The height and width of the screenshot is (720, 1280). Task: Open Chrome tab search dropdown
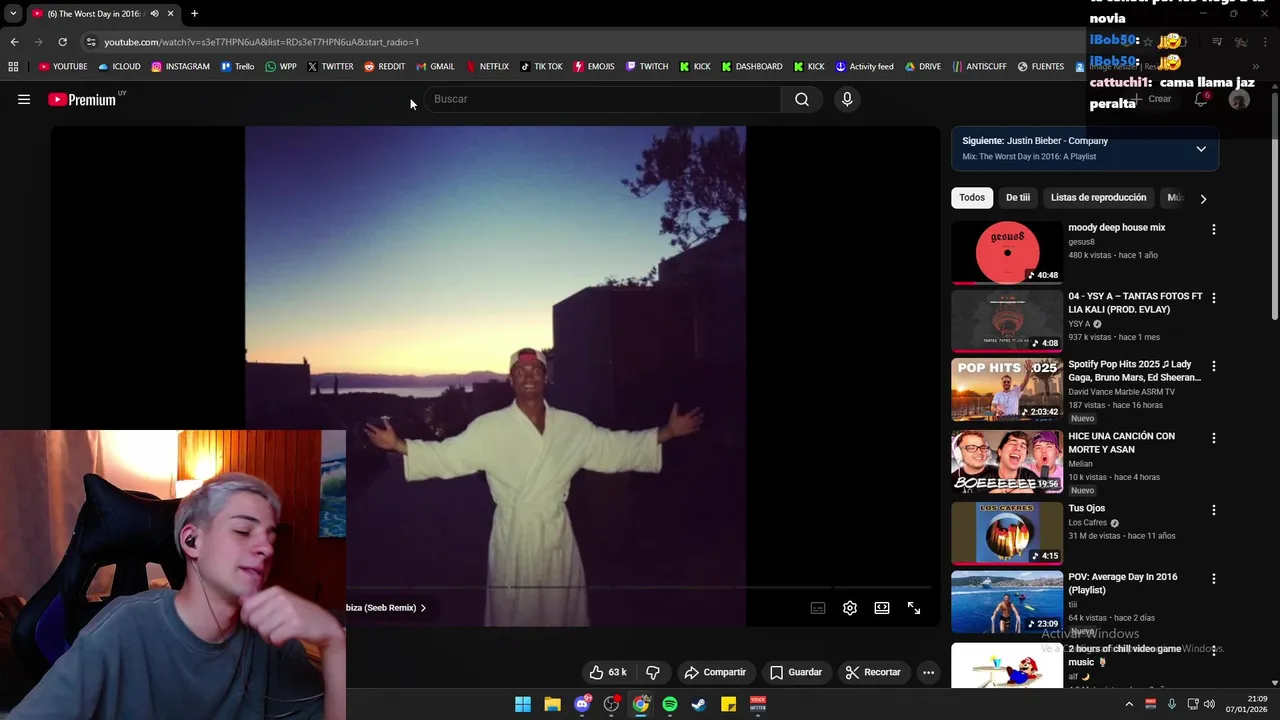13,14
